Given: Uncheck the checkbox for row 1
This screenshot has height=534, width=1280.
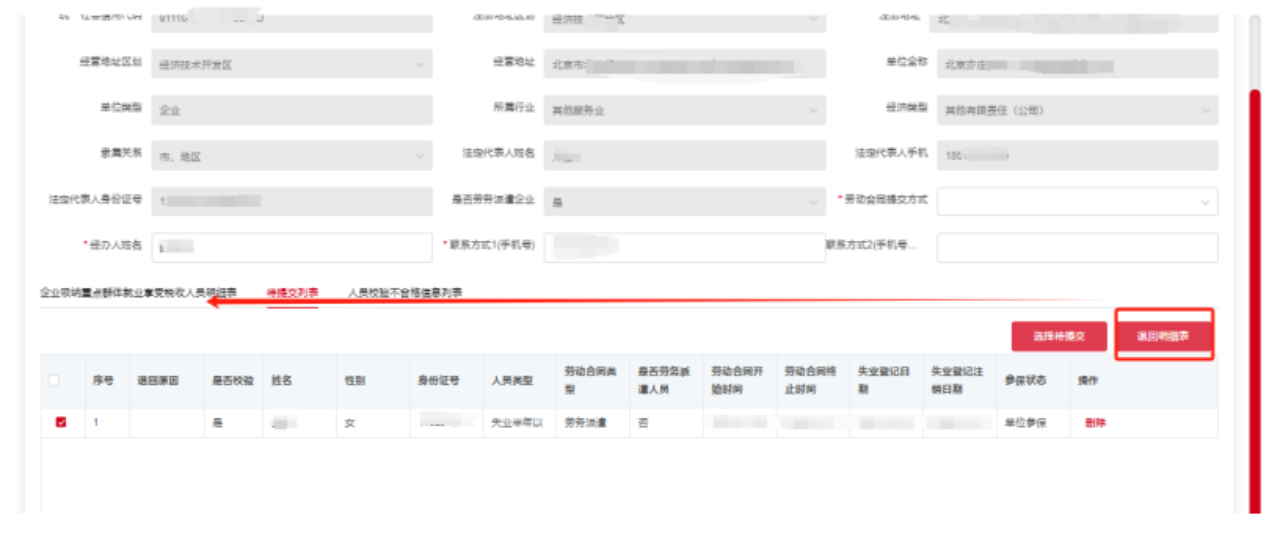Looking at the screenshot, I should coord(61,423).
